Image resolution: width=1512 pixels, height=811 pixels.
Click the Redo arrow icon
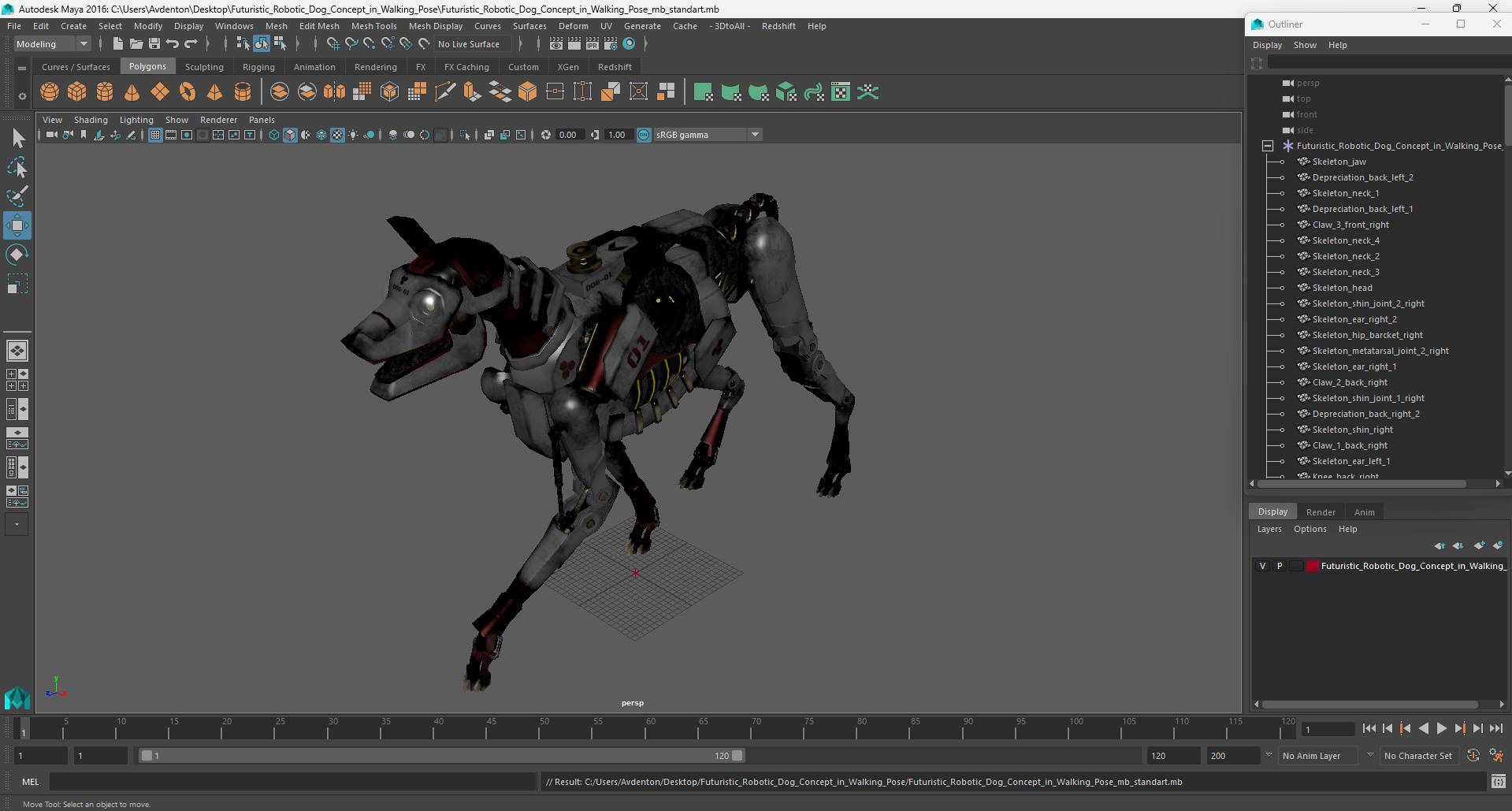191,44
